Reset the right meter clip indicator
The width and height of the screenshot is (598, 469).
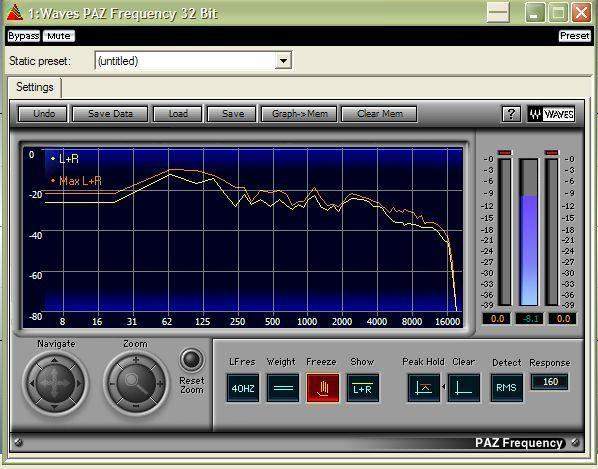click(551, 153)
